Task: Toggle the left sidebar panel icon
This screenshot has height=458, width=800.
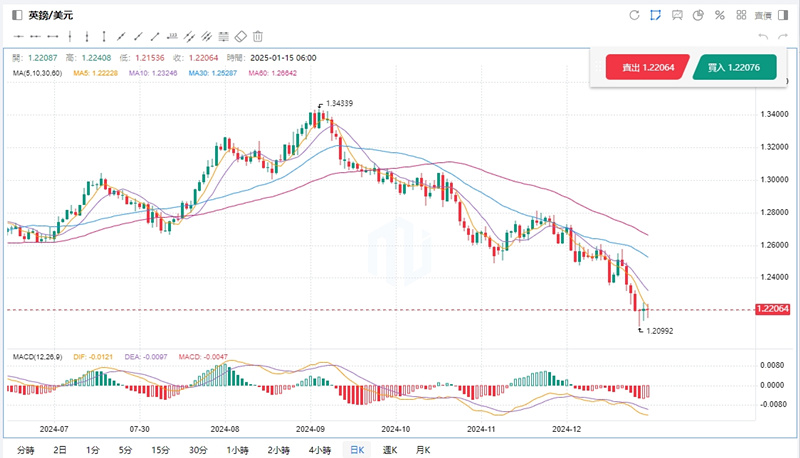Action: (x=16, y=15)
